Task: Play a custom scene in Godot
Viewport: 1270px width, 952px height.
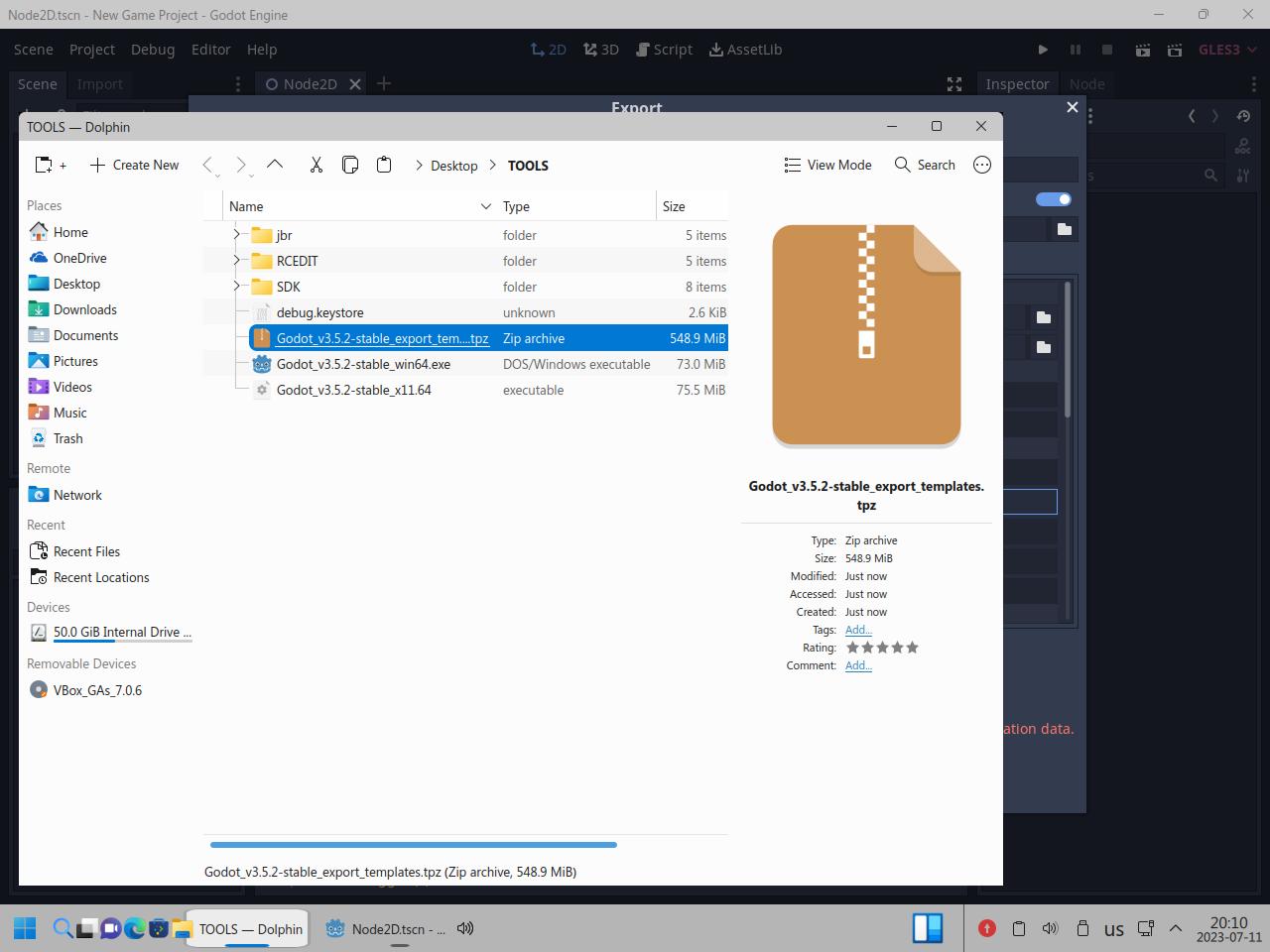Action: (1175, 50)
